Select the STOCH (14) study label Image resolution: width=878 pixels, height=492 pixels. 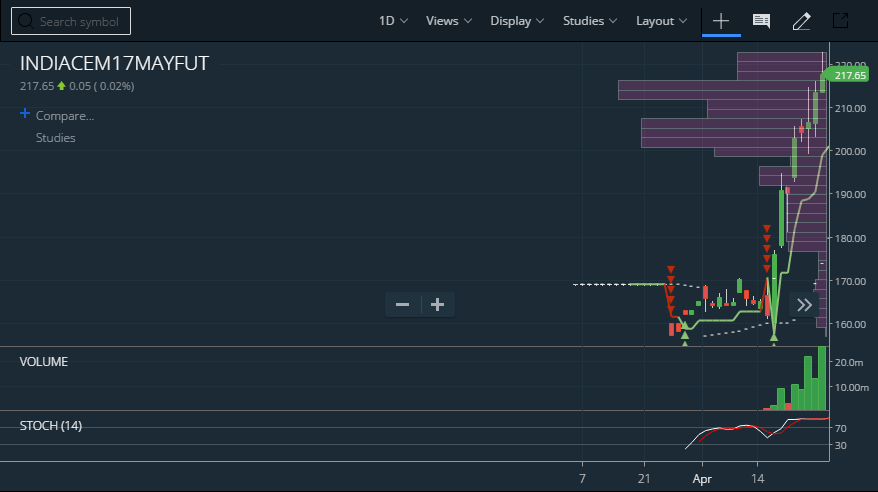point(50,426)
